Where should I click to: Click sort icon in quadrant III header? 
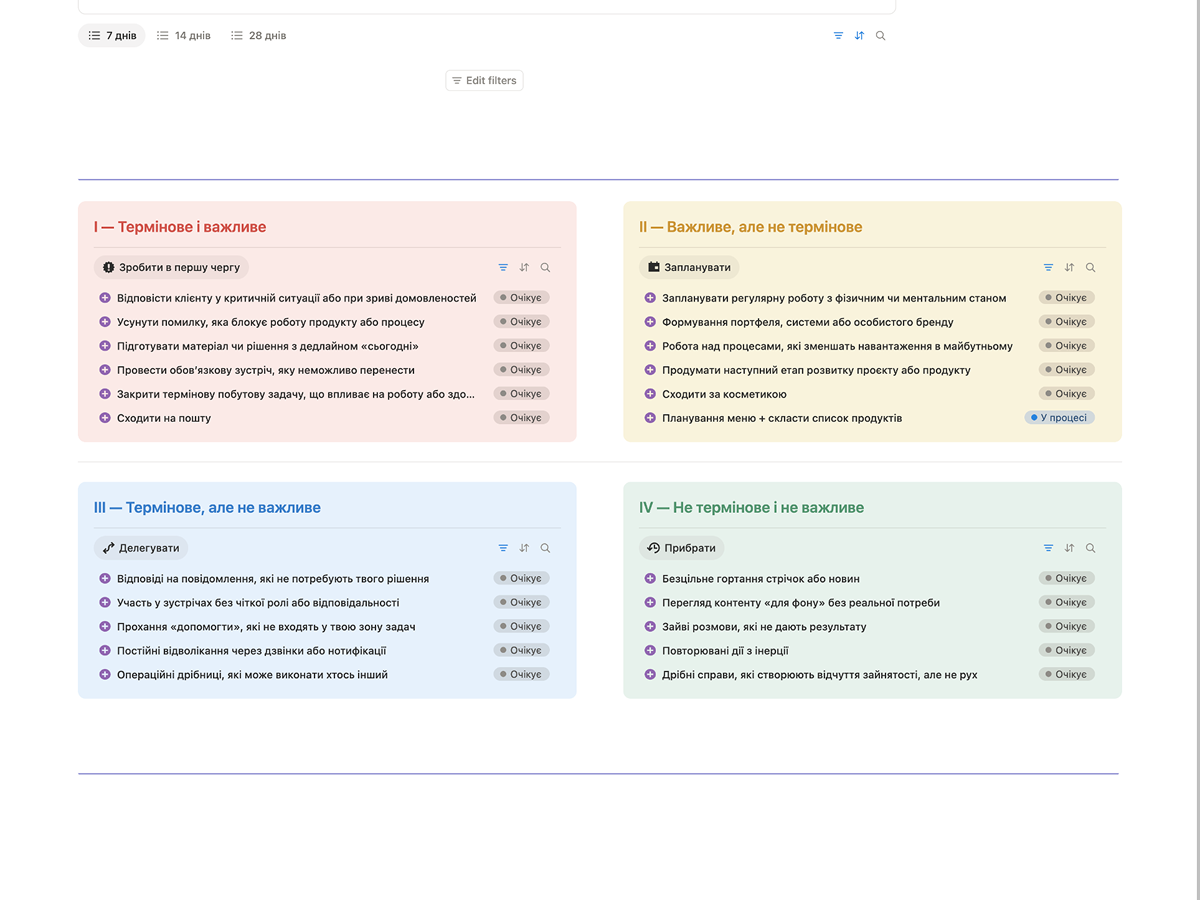(x=524, y=548)
